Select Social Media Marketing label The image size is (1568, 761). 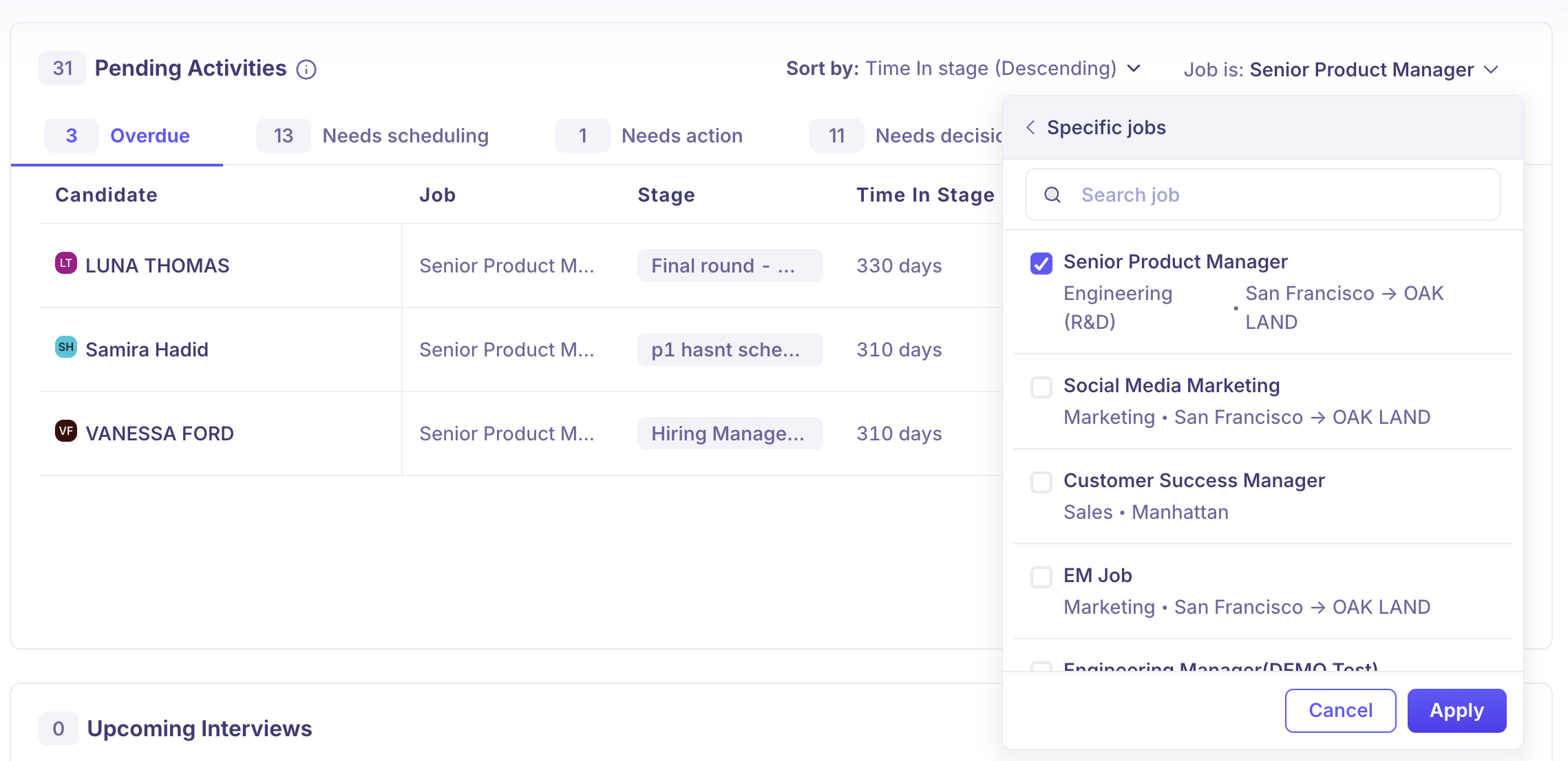(x=1172, y=385)
